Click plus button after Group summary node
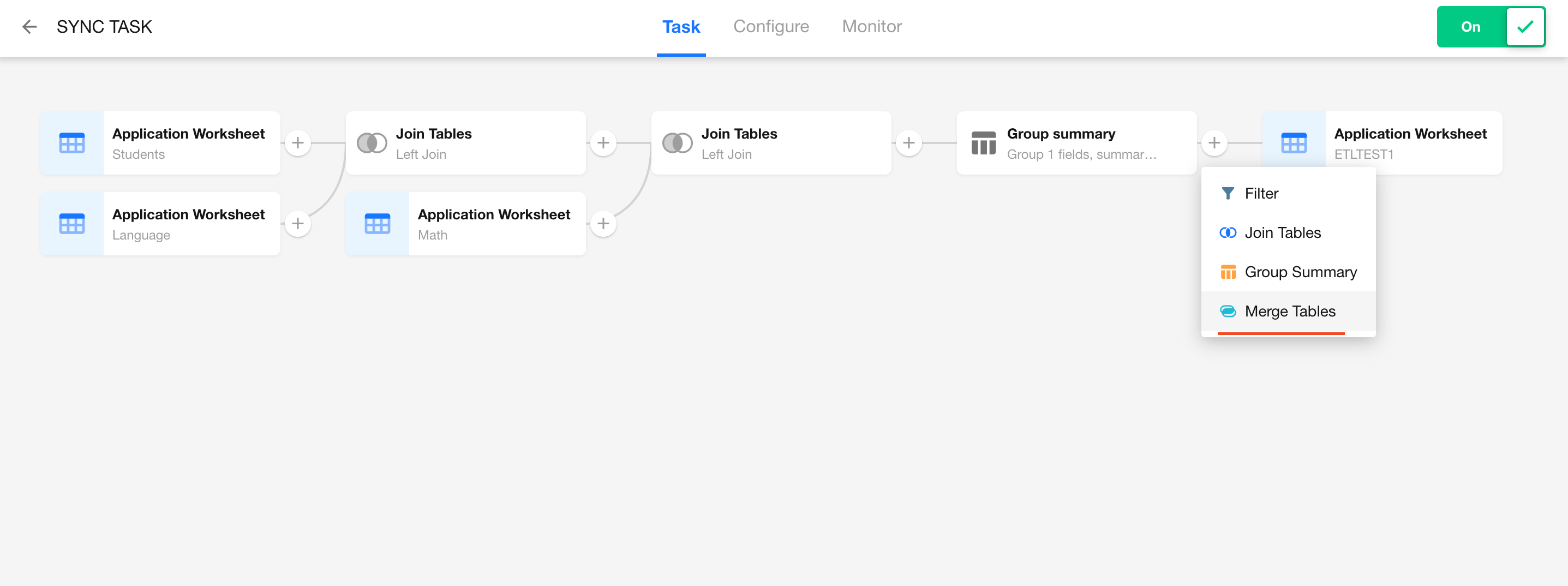Image resolution: width=1568 pixels, height=586 pixels. 1214,143
